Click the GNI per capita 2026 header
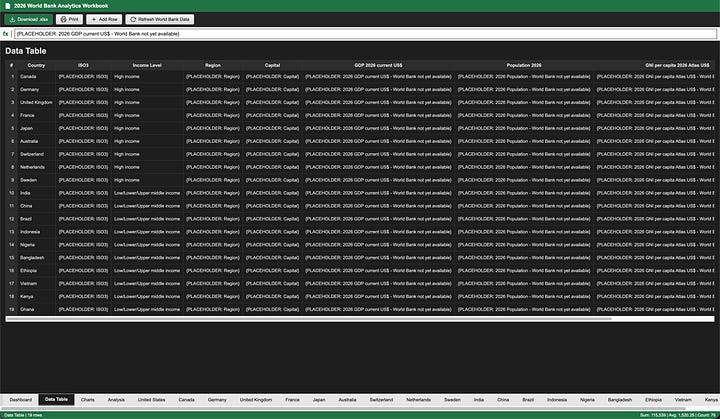The width and height of the screenshot is (720, 419). coord(677,65)
